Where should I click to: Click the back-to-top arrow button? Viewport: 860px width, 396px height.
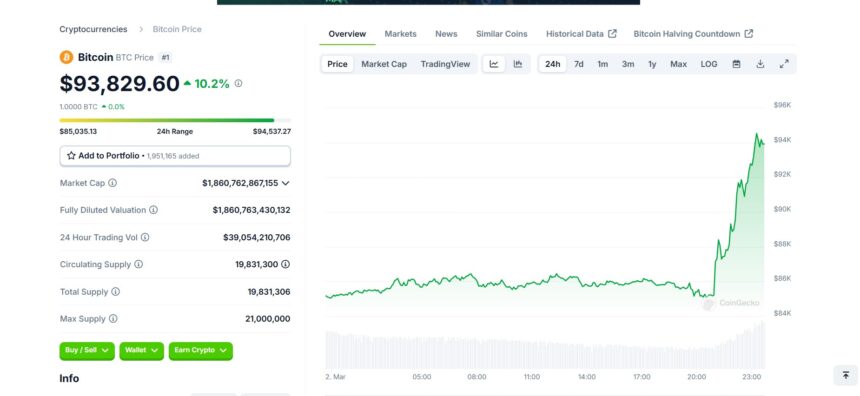[x=846, y=375]
